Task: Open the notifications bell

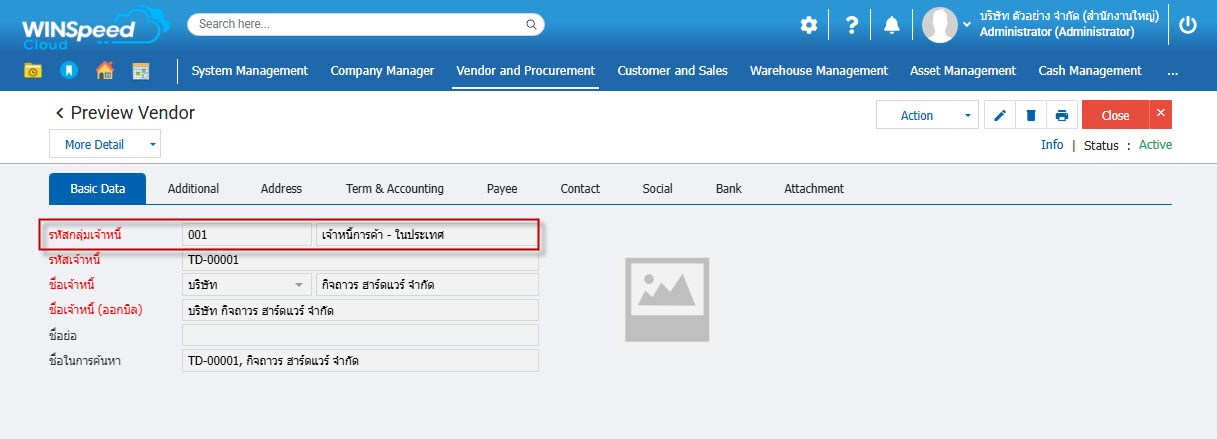Action: (892, 26)
